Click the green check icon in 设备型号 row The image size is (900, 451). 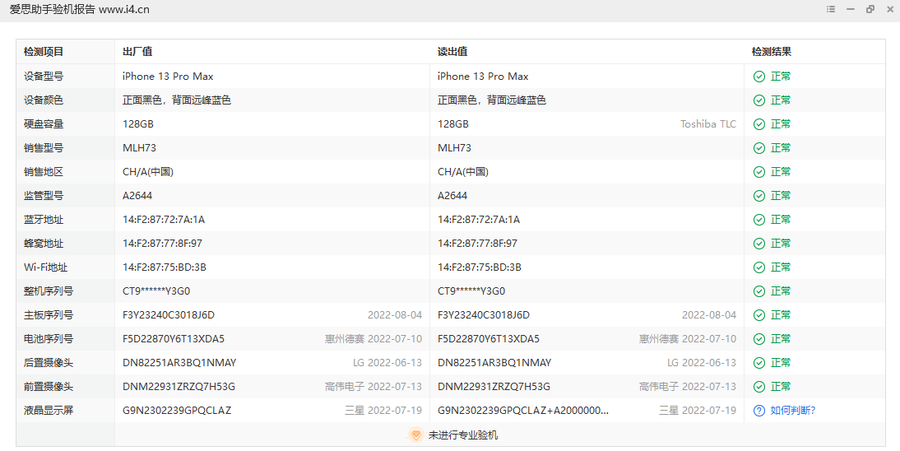tap(759, 76)
